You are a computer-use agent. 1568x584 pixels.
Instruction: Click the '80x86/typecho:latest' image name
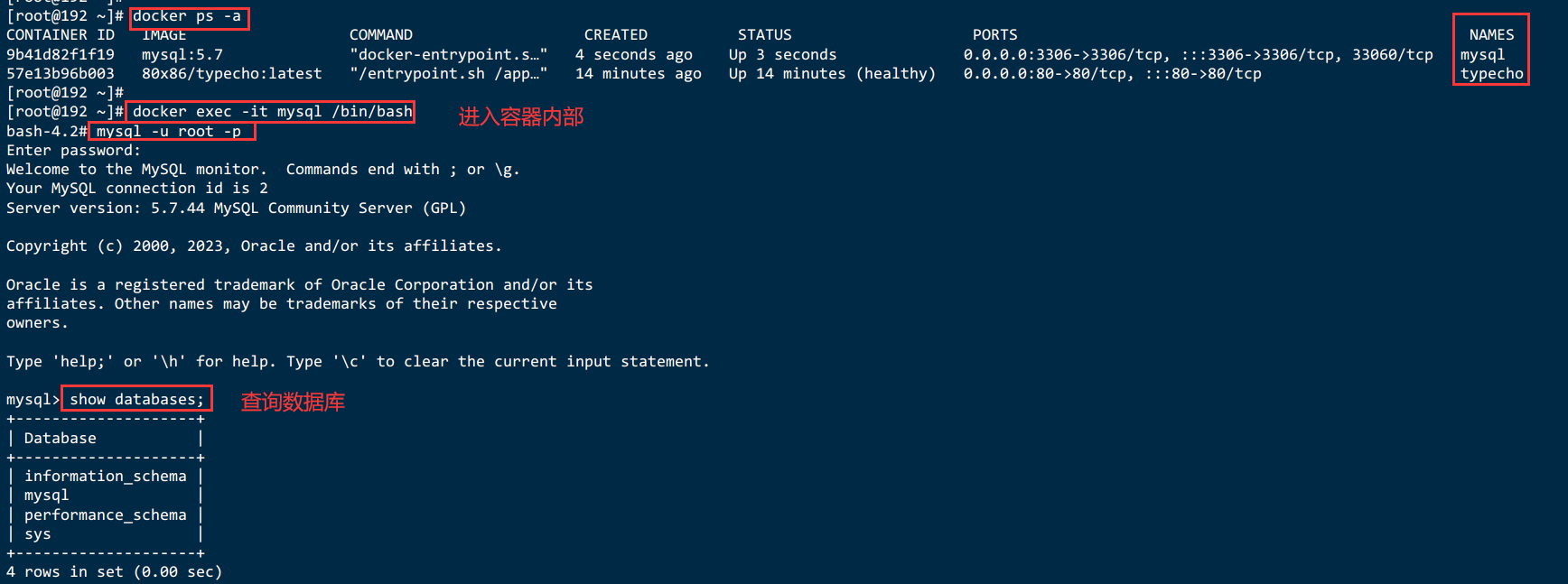pyautogui.click(x=232, y=73)
